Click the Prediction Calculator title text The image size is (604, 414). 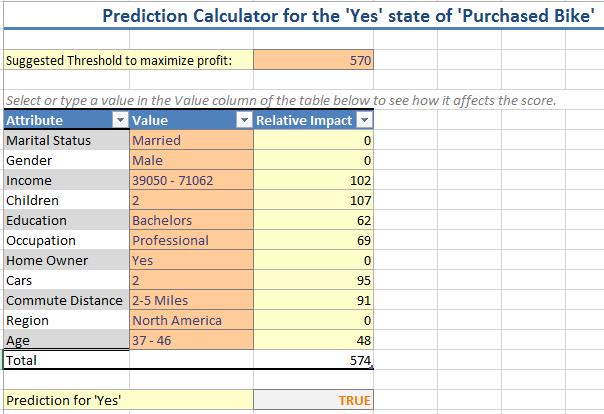pyautogui.click(x=348, y=16)
